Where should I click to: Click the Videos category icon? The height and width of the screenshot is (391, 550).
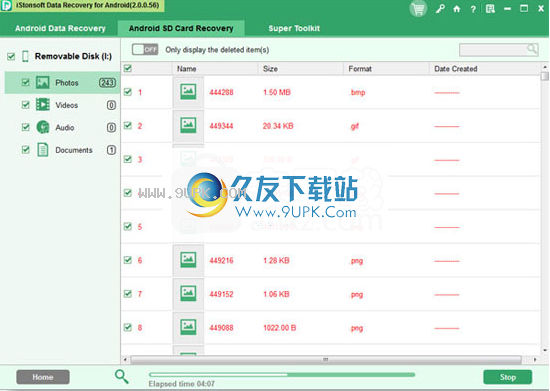[42, 105]
